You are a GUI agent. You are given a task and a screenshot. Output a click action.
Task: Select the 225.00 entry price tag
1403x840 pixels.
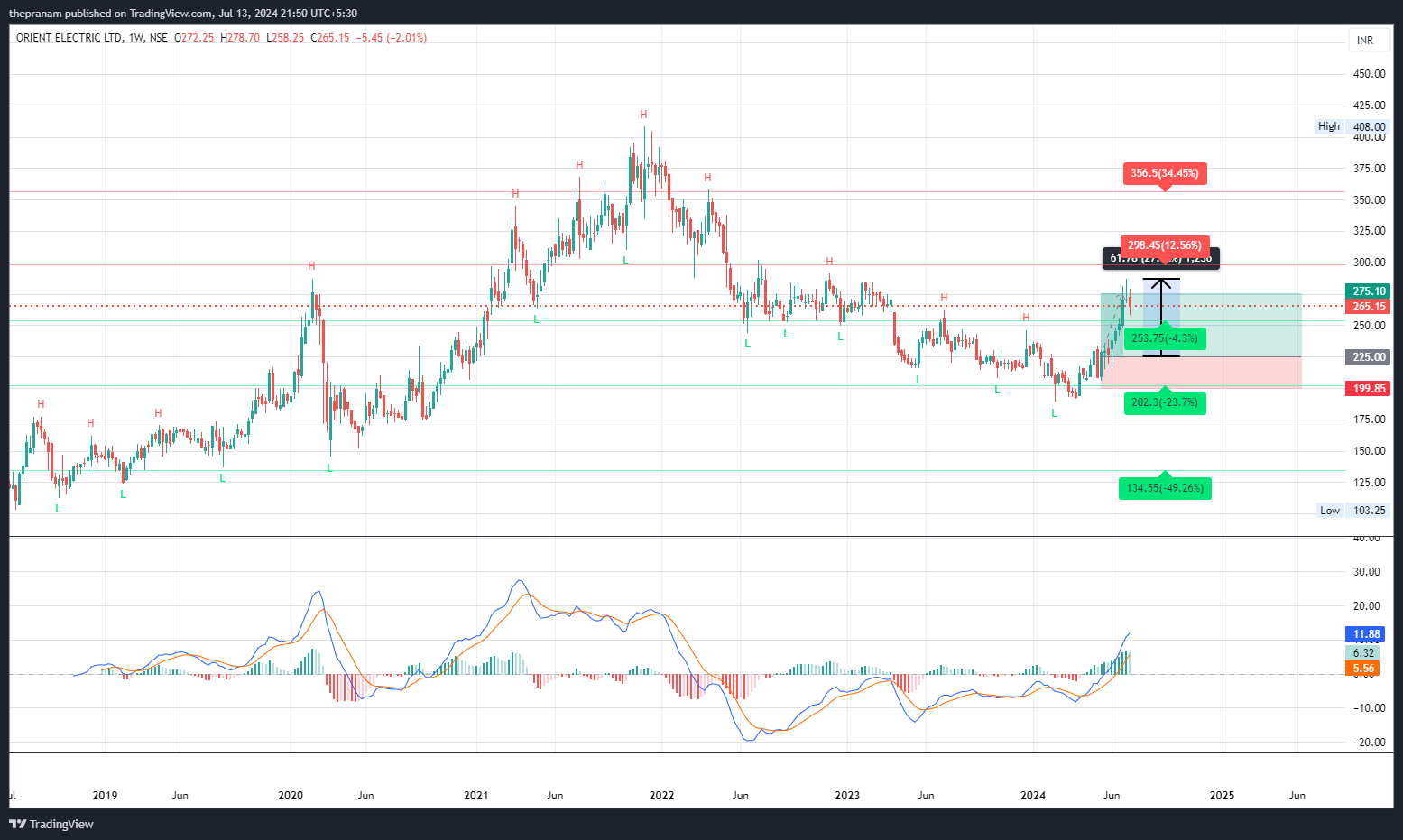coord(1369,357)
